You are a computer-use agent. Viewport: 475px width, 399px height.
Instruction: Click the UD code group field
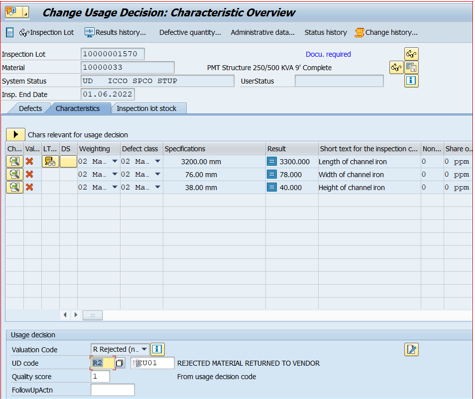coord(152,363)
